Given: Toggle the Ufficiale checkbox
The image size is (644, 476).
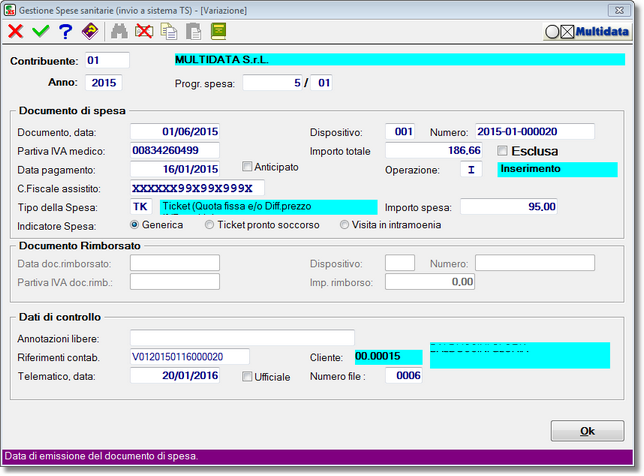Looking at the screenshot, I should tap(247, 377).
